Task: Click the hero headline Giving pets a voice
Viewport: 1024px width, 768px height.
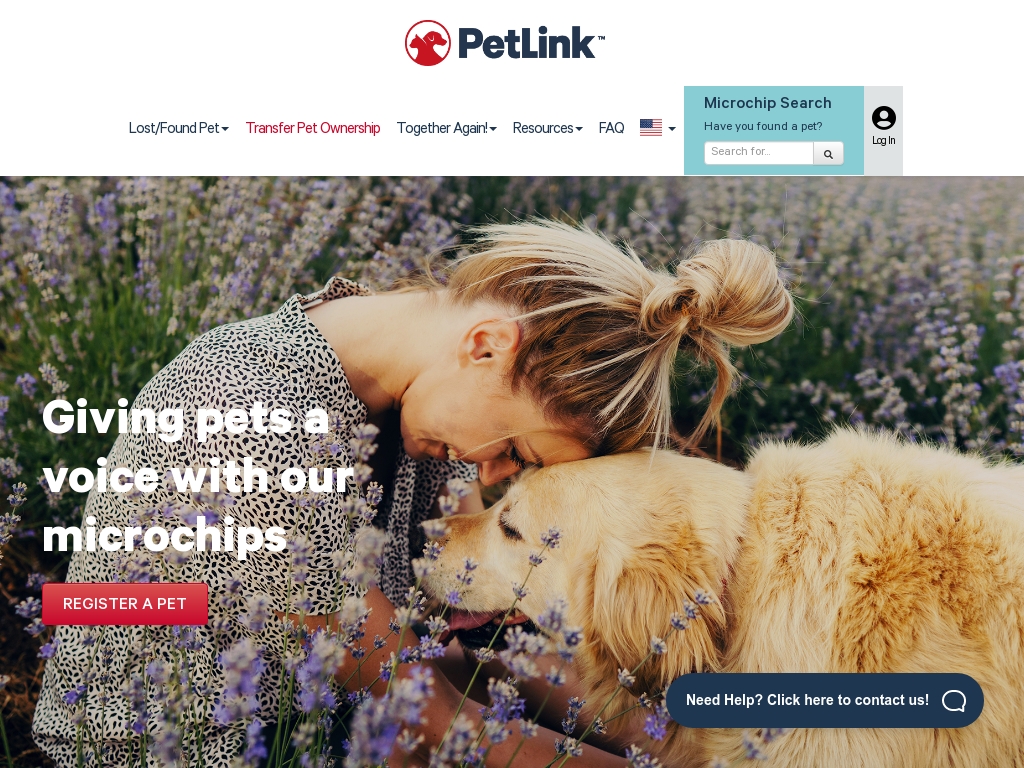Action: click(198, 477)
